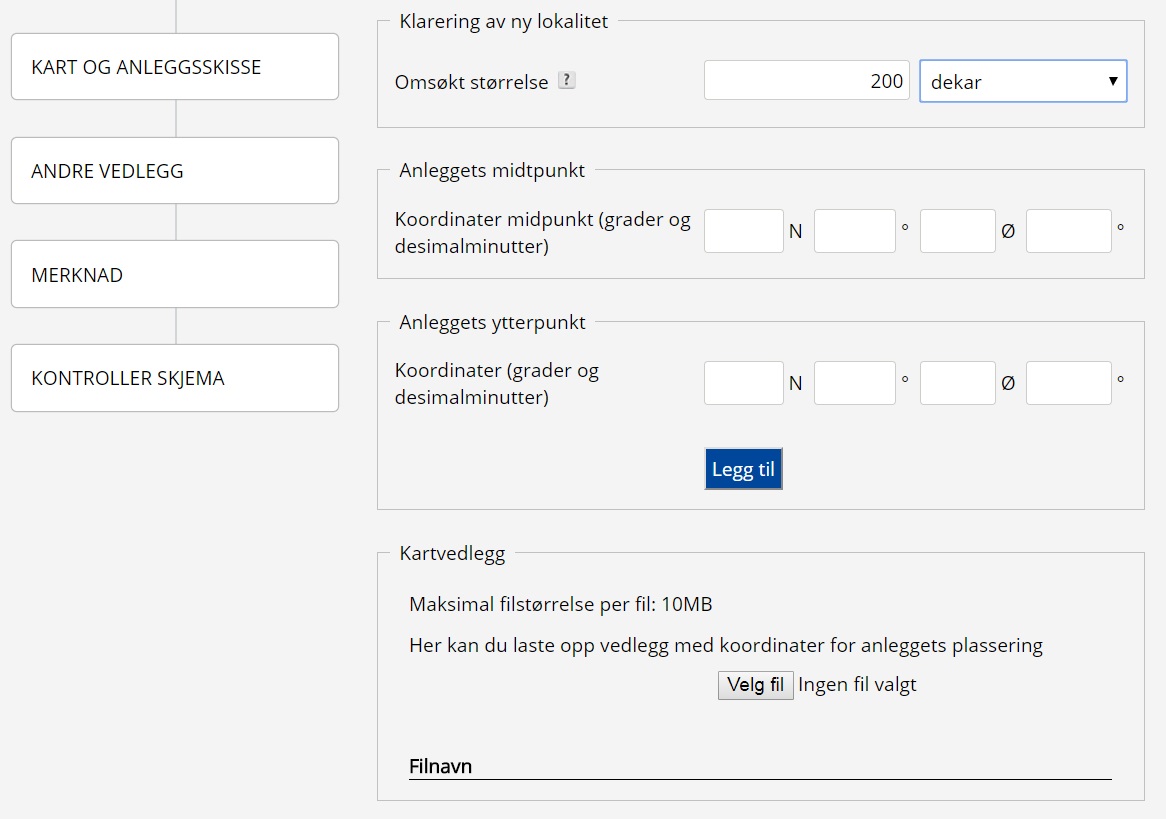Click the Omsøkt størrelse field showing 200
The height and width of the screenshot is (819, 1166).
(x=806, y=81)
